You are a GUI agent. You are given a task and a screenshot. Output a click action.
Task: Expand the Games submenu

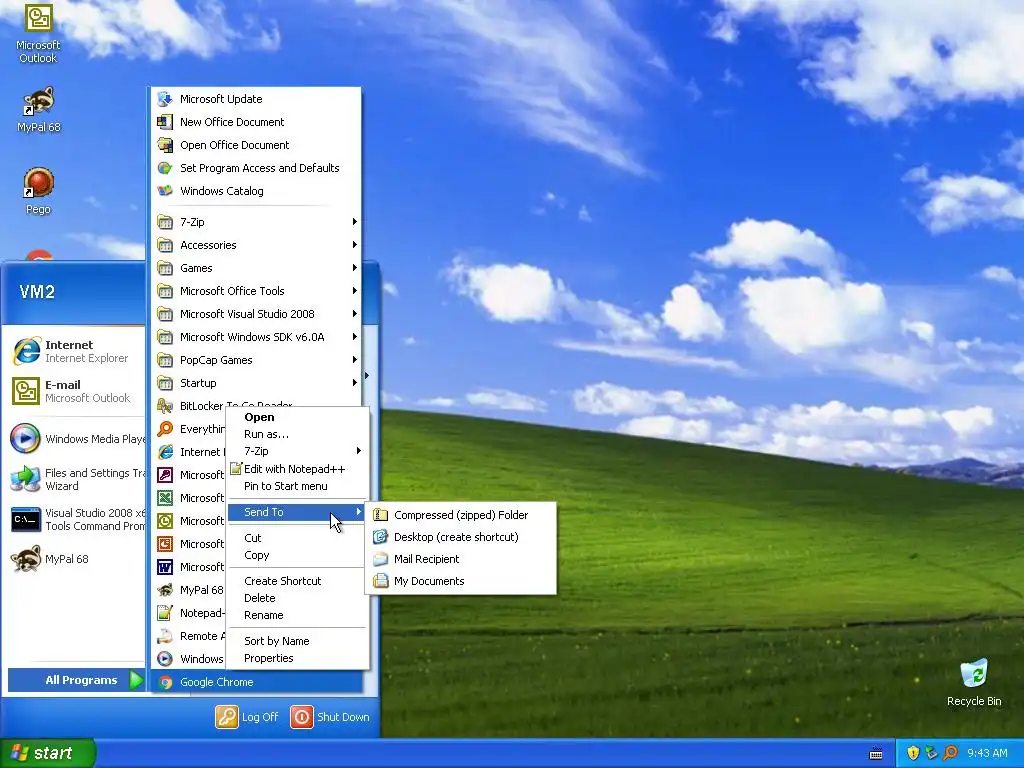coord(256,268)
